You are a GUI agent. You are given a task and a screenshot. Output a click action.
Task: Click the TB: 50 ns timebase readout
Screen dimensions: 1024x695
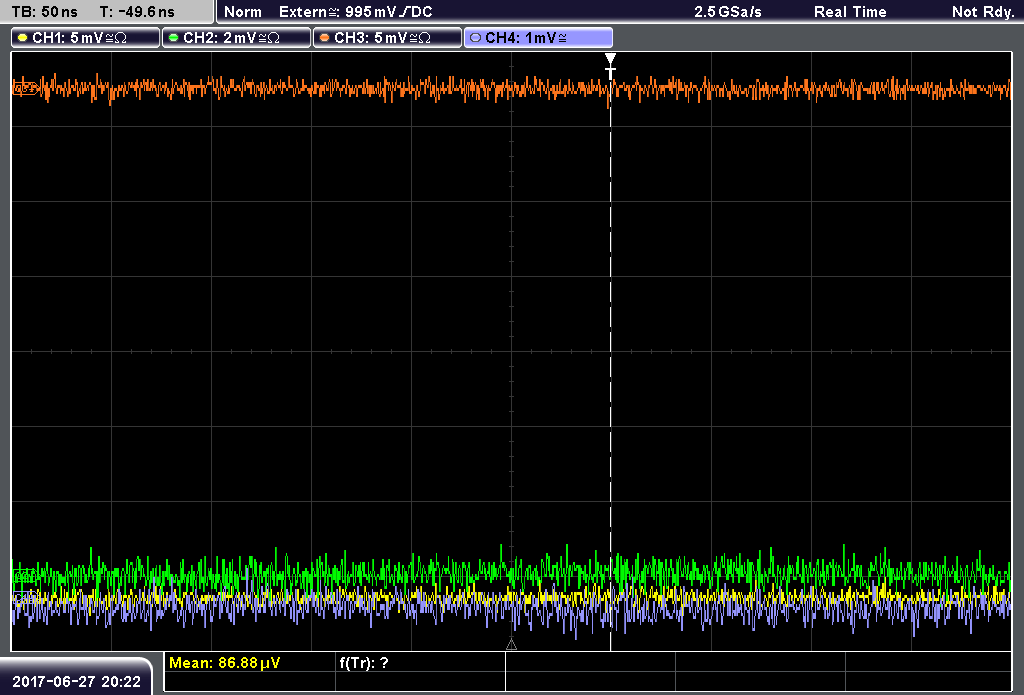[44, 12]
